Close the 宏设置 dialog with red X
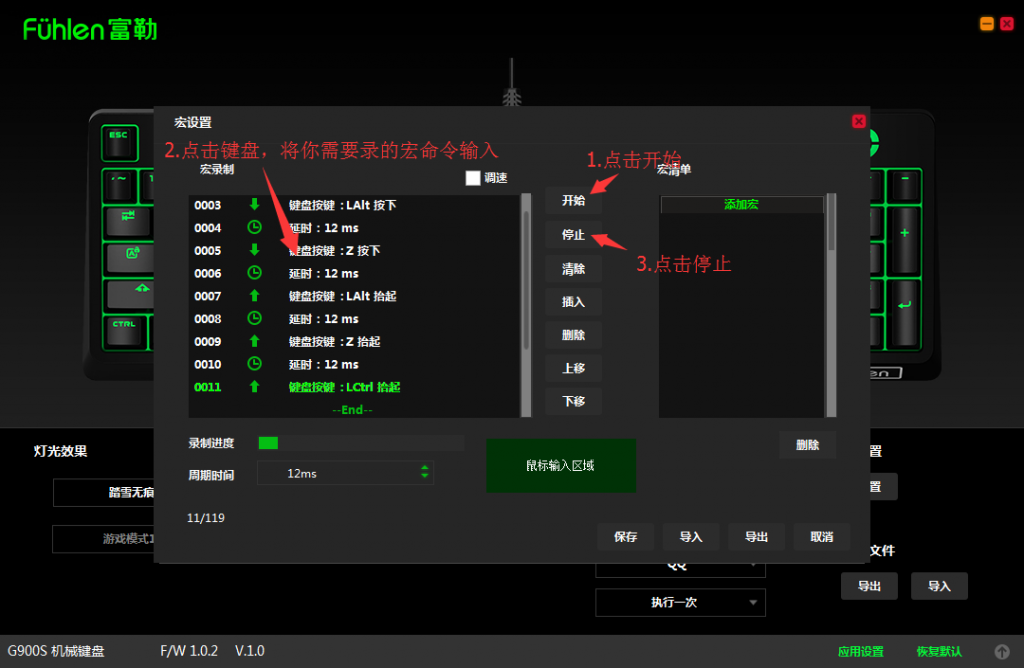Image resolution: width=1024 pixels, height=668 pixels. [859, 121]
